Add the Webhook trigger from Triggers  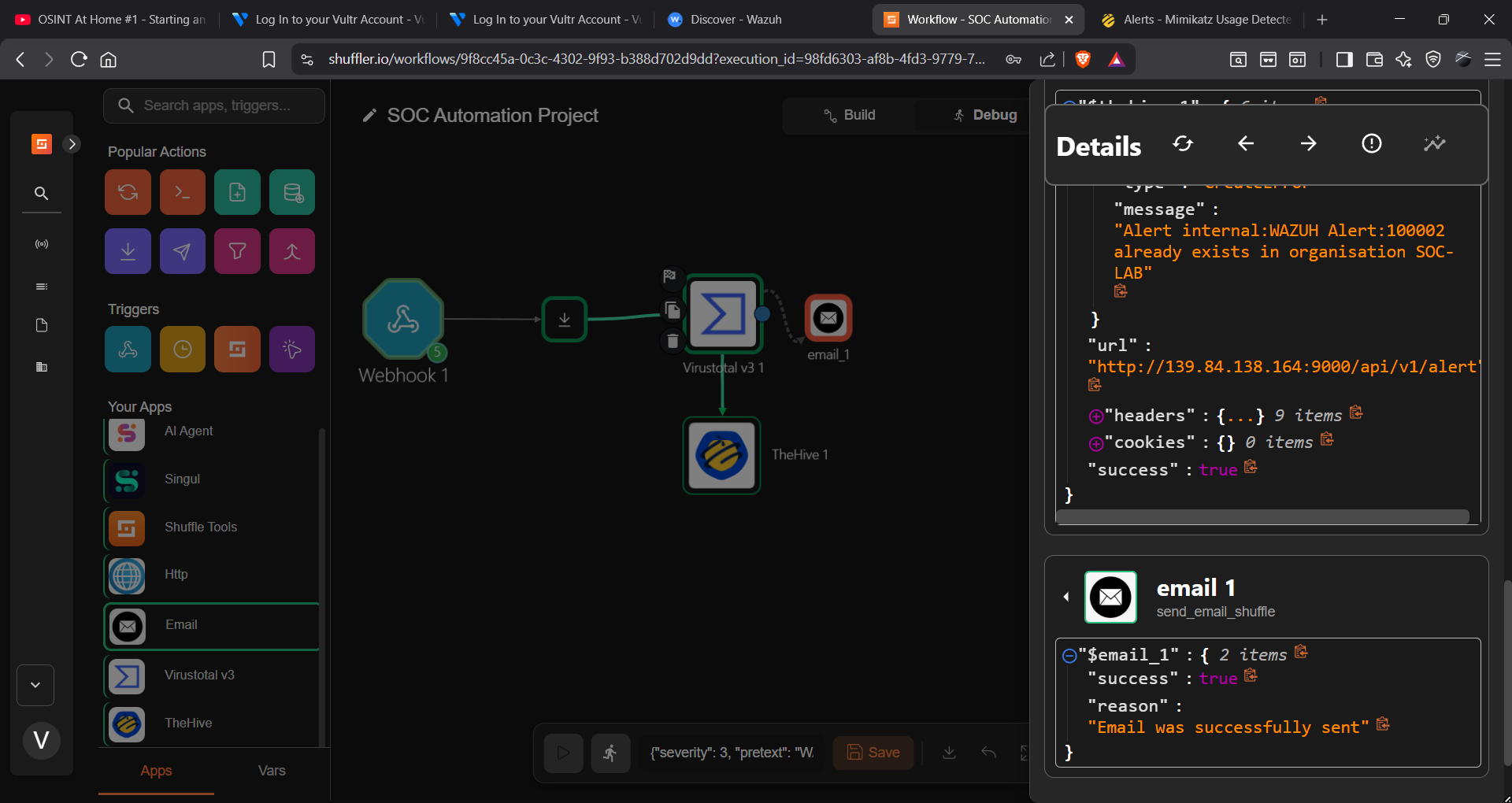[x=128, y=349]
